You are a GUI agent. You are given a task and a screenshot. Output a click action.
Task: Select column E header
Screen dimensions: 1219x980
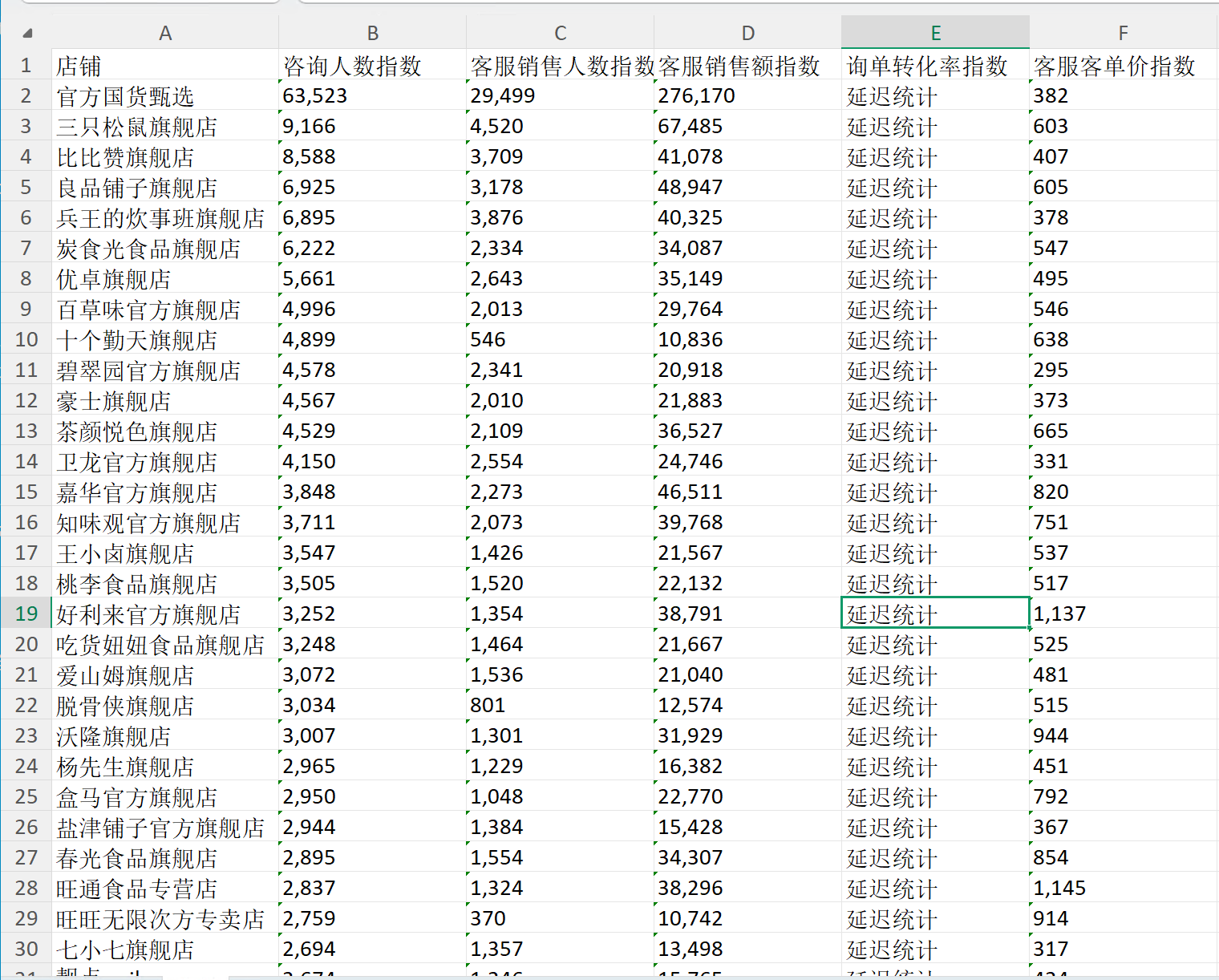[x=936, y=33]
